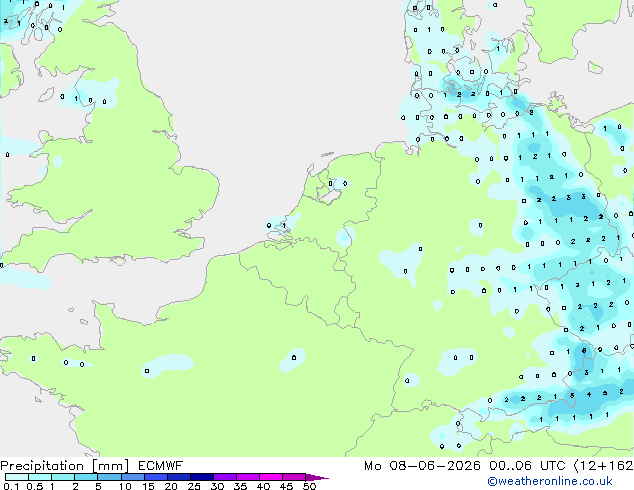
Task: Click the 30–35 mm purple legend box
Action: pyautogui.click(x=225, y=477)
